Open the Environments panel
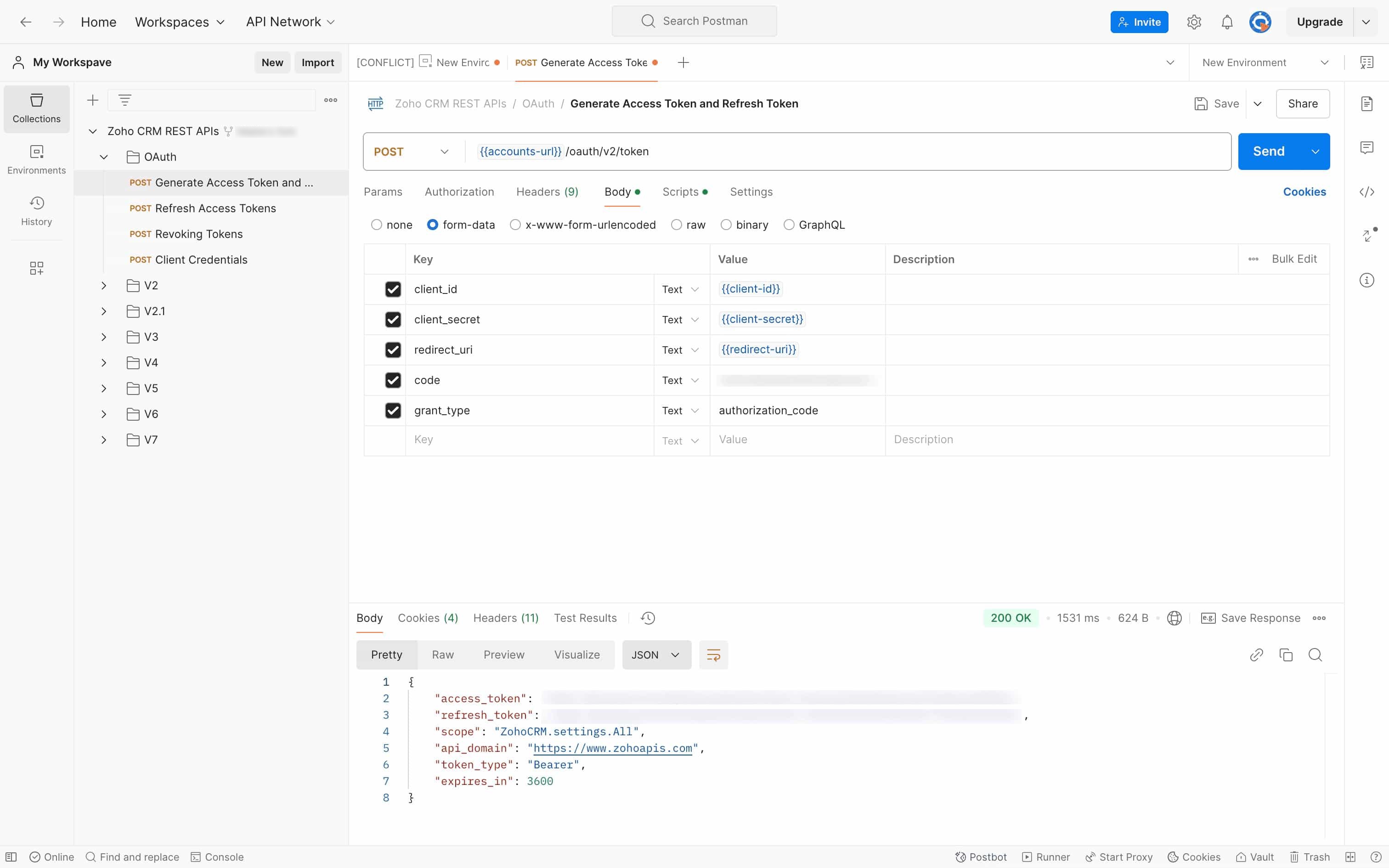The width and height of the screenshot is (1389, 868). [36, 159]
